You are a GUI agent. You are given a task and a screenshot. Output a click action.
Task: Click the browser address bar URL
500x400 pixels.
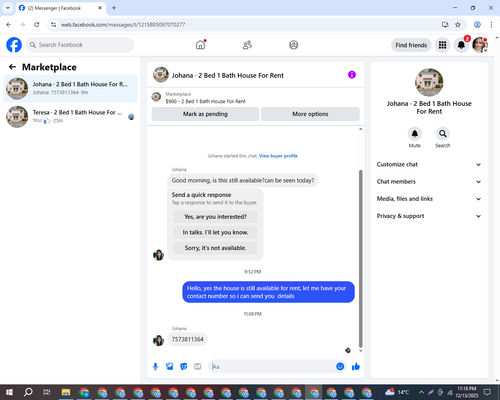(123, 25)
